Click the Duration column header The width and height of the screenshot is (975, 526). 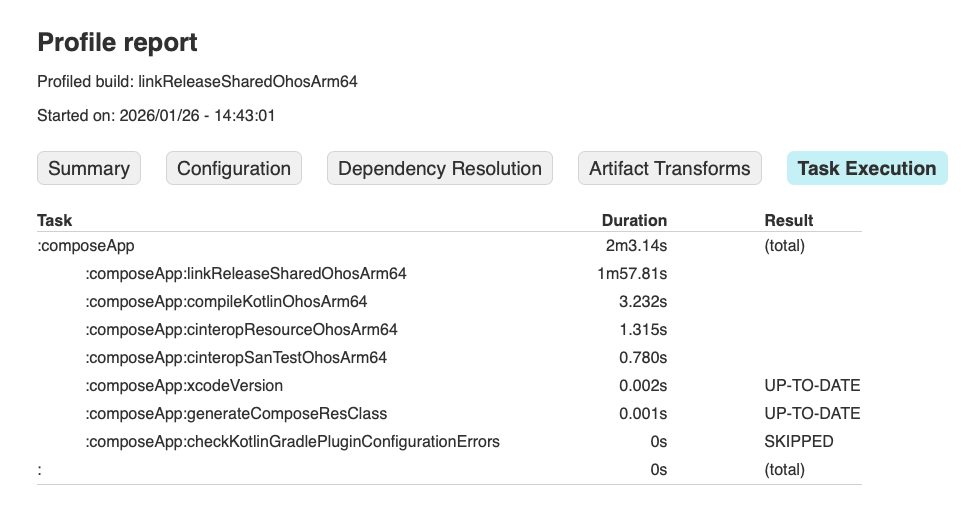[x=634, y=220]
